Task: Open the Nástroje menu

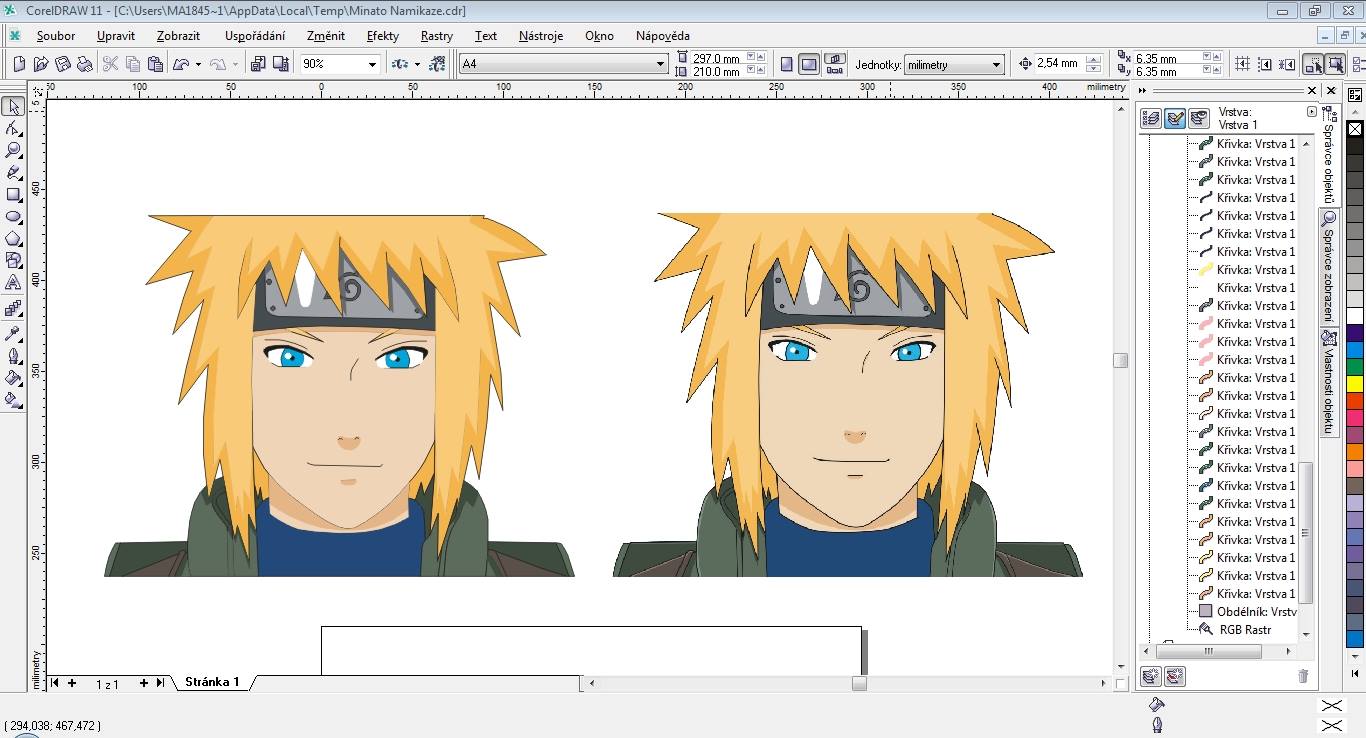Action: 541,35
